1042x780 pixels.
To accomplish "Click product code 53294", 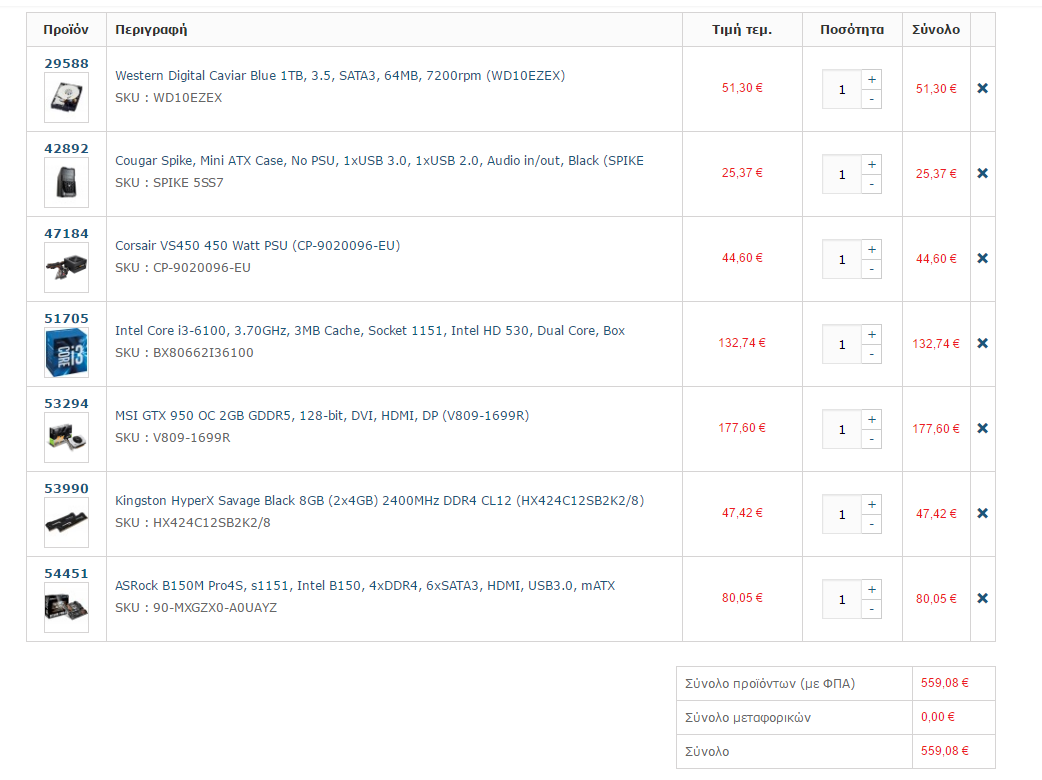I will click(66, 404).
